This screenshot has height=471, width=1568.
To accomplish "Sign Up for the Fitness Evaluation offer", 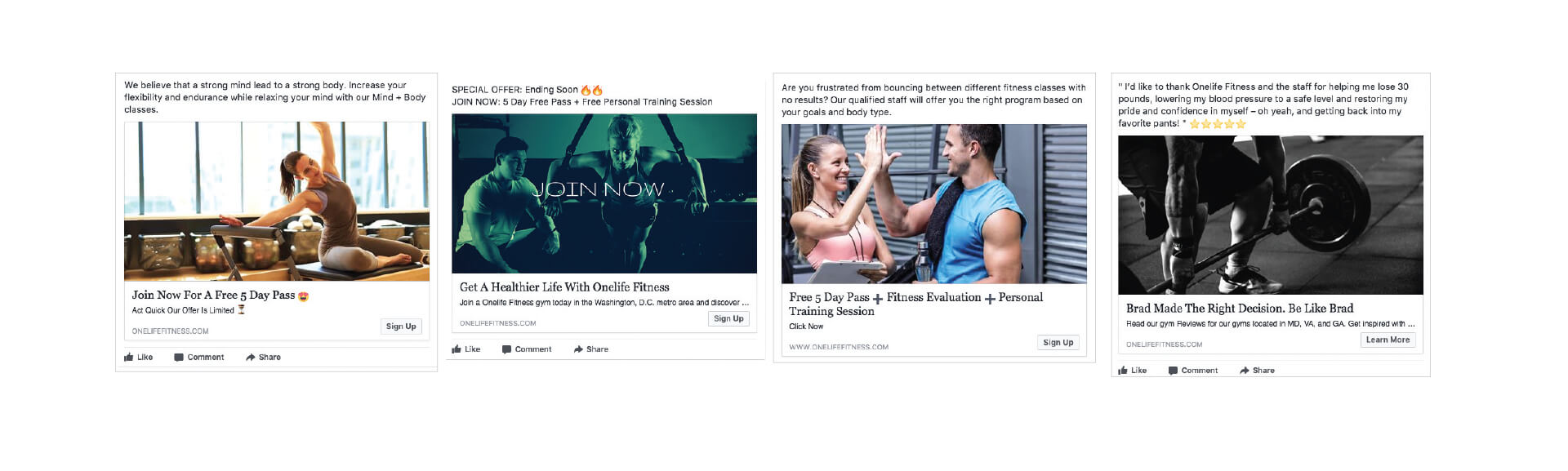I will click(x=1058, y=343).
